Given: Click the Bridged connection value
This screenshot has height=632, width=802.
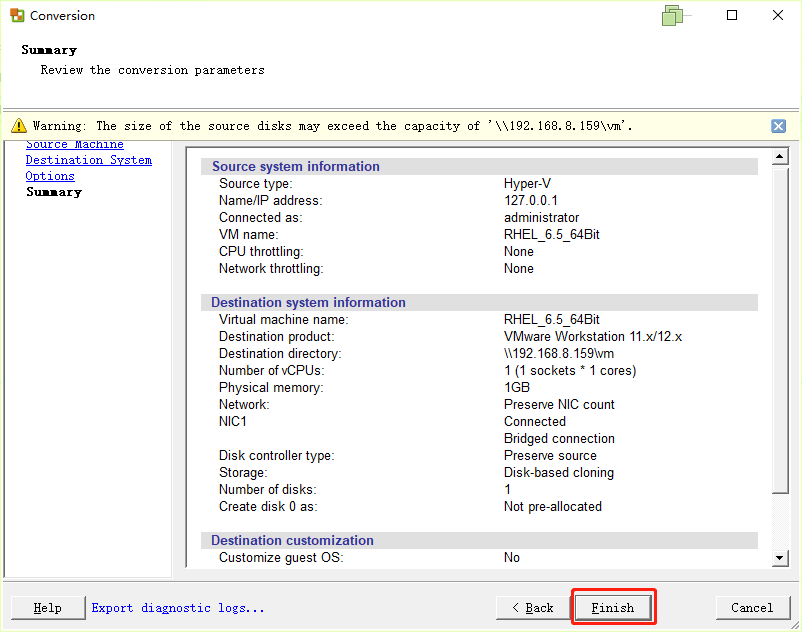Looking at the screenshot, I should 559,439.
